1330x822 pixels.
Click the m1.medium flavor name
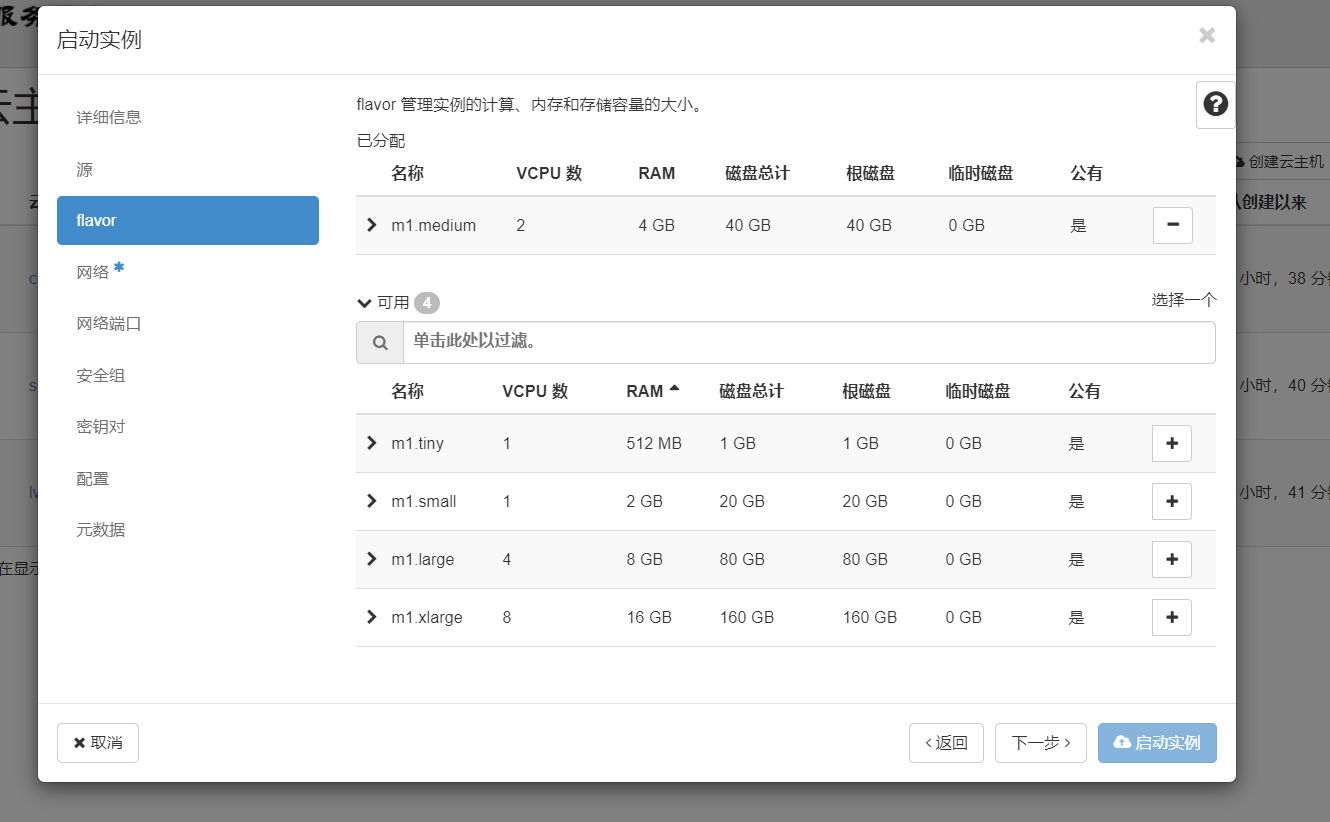[434, 225]
